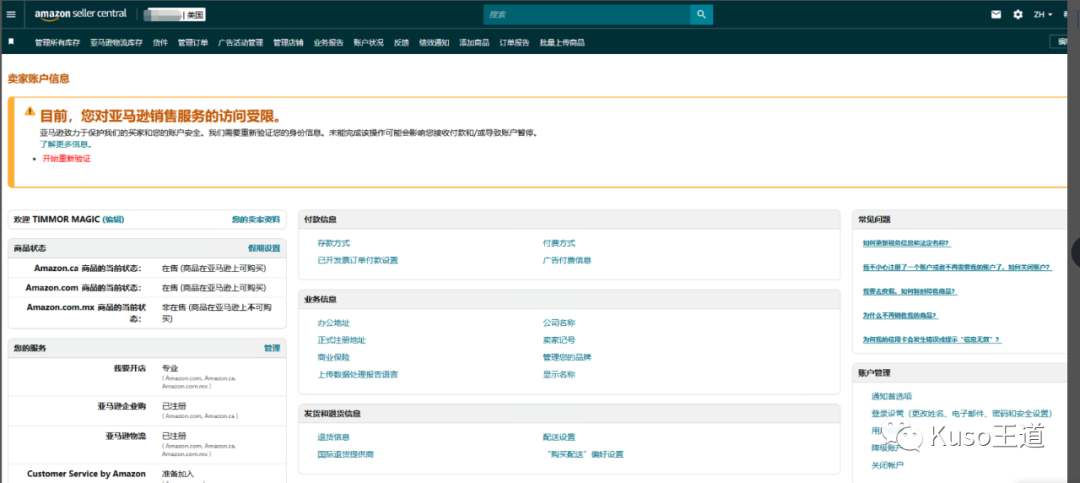
Task: Open the marketplace switcher showing 美国
Action: click(x=173, y=15)
